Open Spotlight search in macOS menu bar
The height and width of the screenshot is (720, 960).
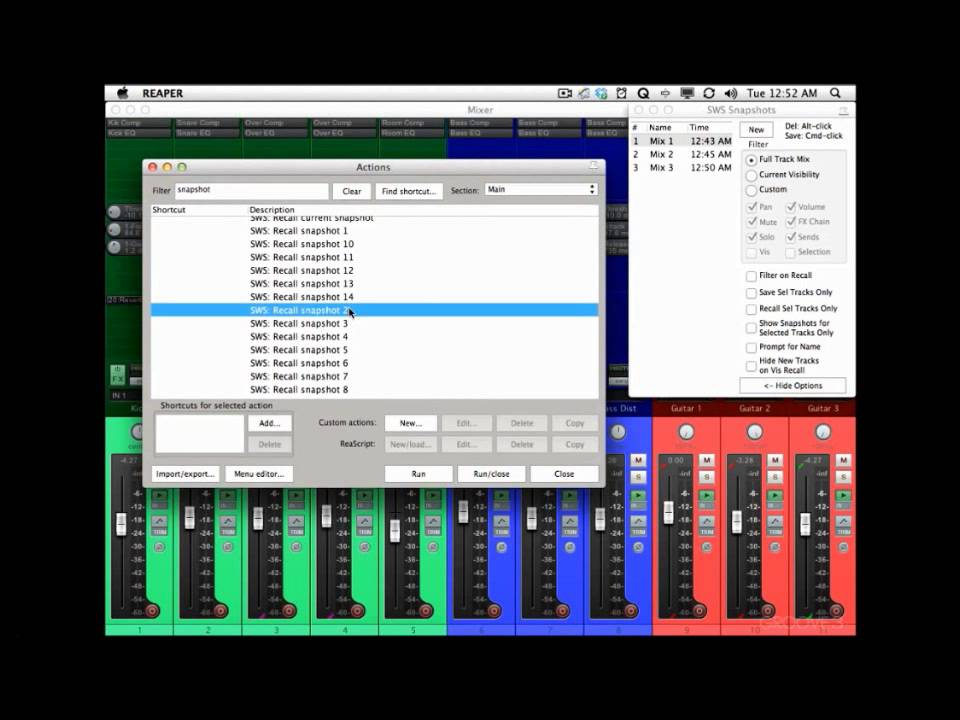835,93
